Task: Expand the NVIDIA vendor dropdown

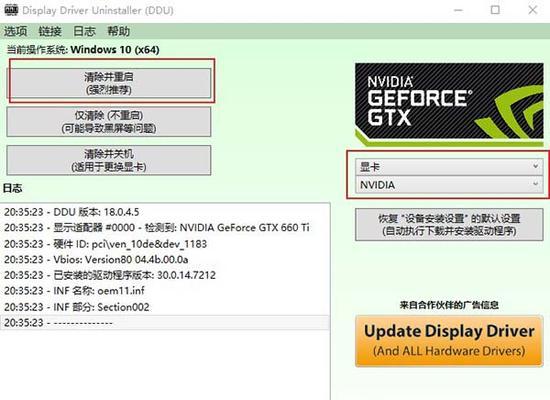Action: (448, 185)
